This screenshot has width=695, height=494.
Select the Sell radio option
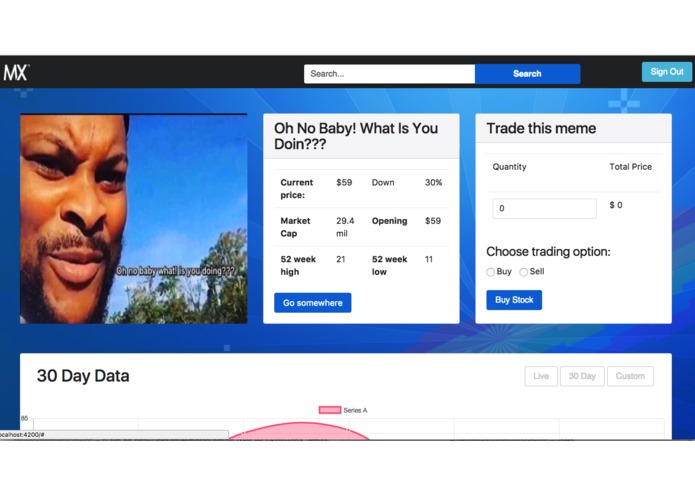click(523, 272)
